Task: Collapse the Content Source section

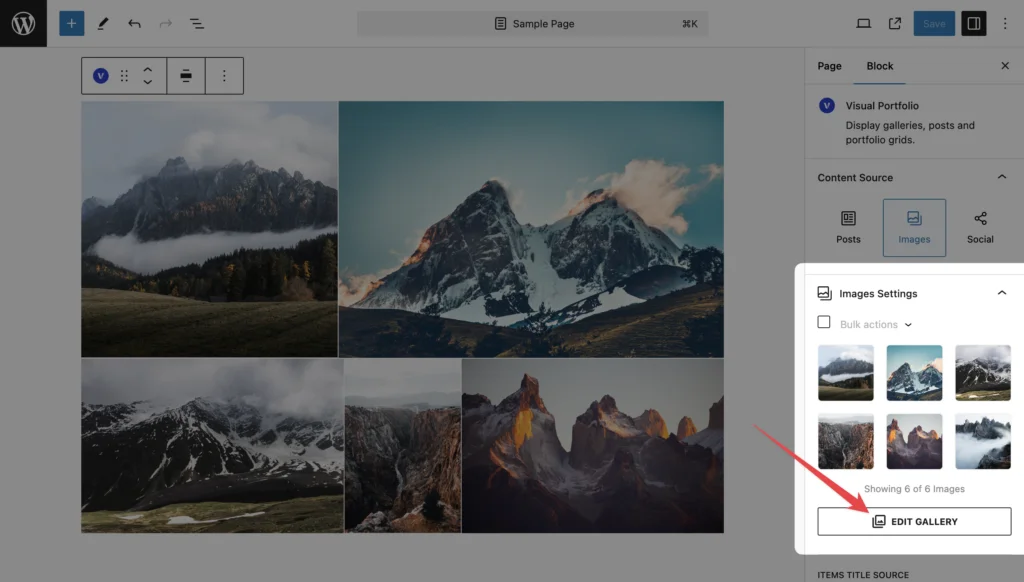Action: click(1001, 177)
